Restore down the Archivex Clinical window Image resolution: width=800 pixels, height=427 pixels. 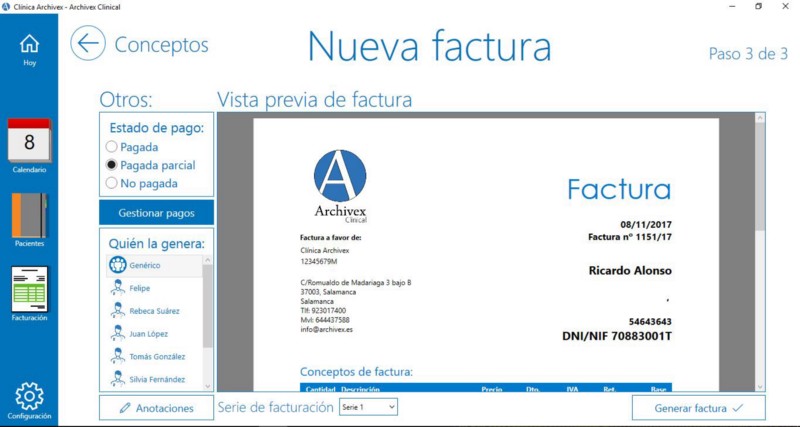(x=759, y=7)
